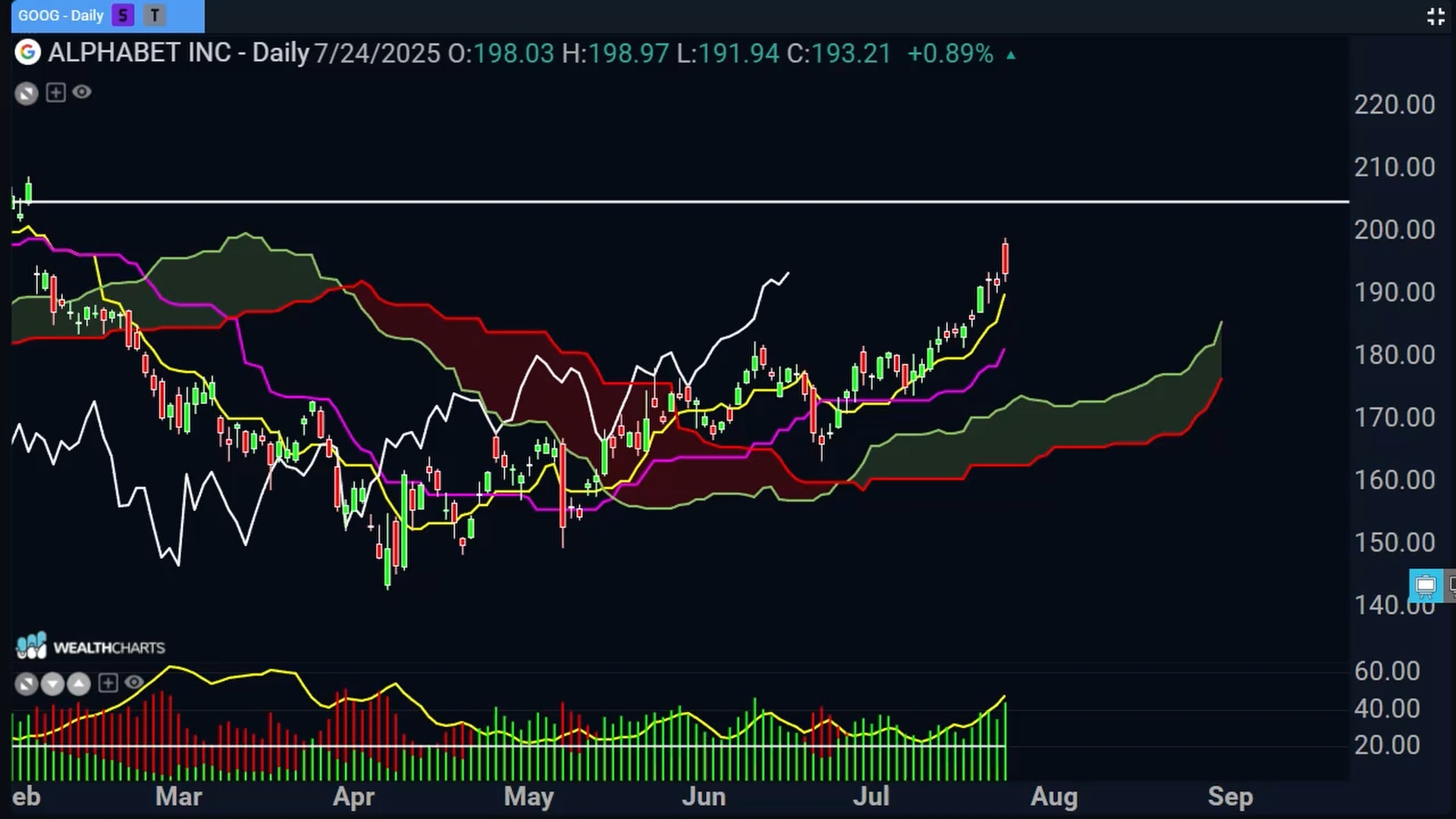Click the resize pane icon in price chart
The image size is (1456, 819).
click(27, 93)
